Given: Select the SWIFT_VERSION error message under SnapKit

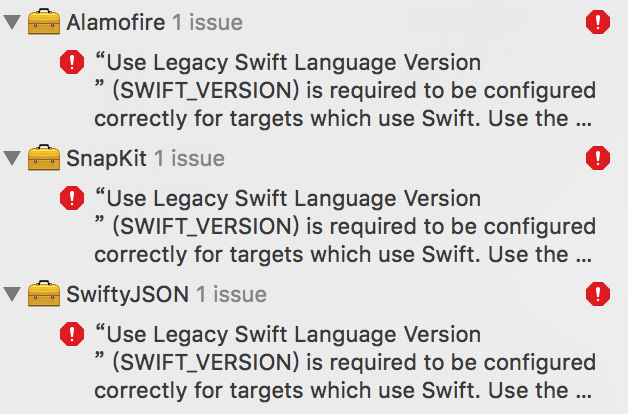Looking at the screenshot, I should (344, 227).
